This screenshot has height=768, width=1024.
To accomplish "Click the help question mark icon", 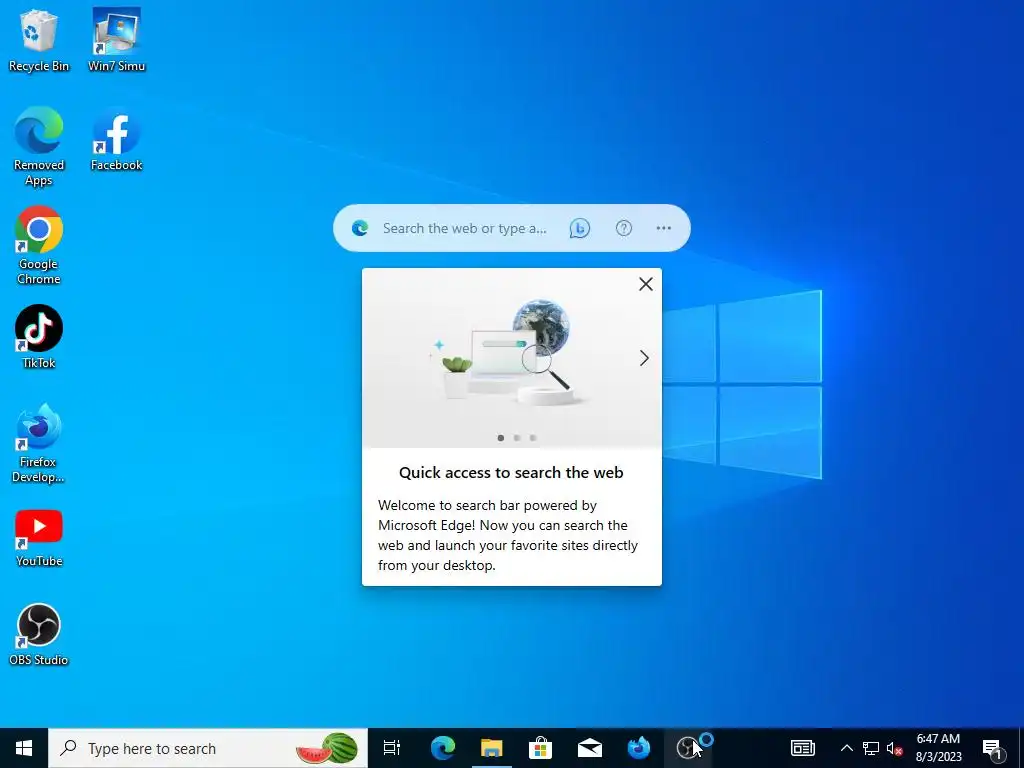I will [624, 228].
